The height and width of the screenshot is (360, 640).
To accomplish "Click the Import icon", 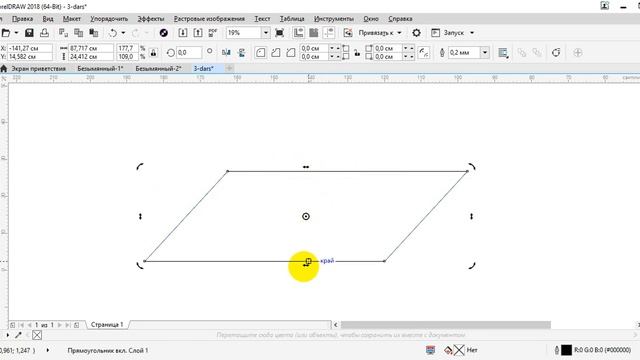I will (x=183, y=33).
